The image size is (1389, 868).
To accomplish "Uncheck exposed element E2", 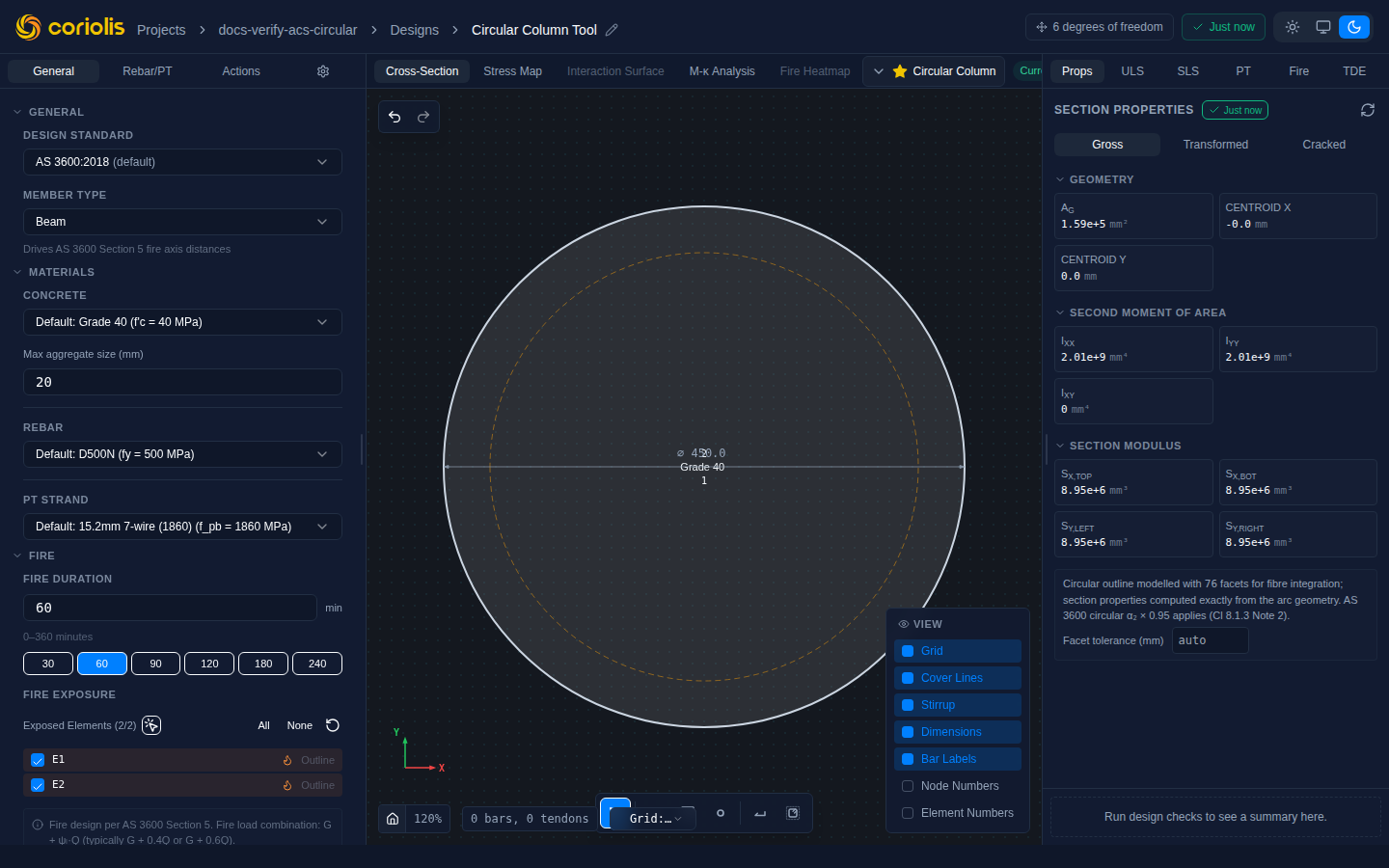I will click(x=38, y=785).
